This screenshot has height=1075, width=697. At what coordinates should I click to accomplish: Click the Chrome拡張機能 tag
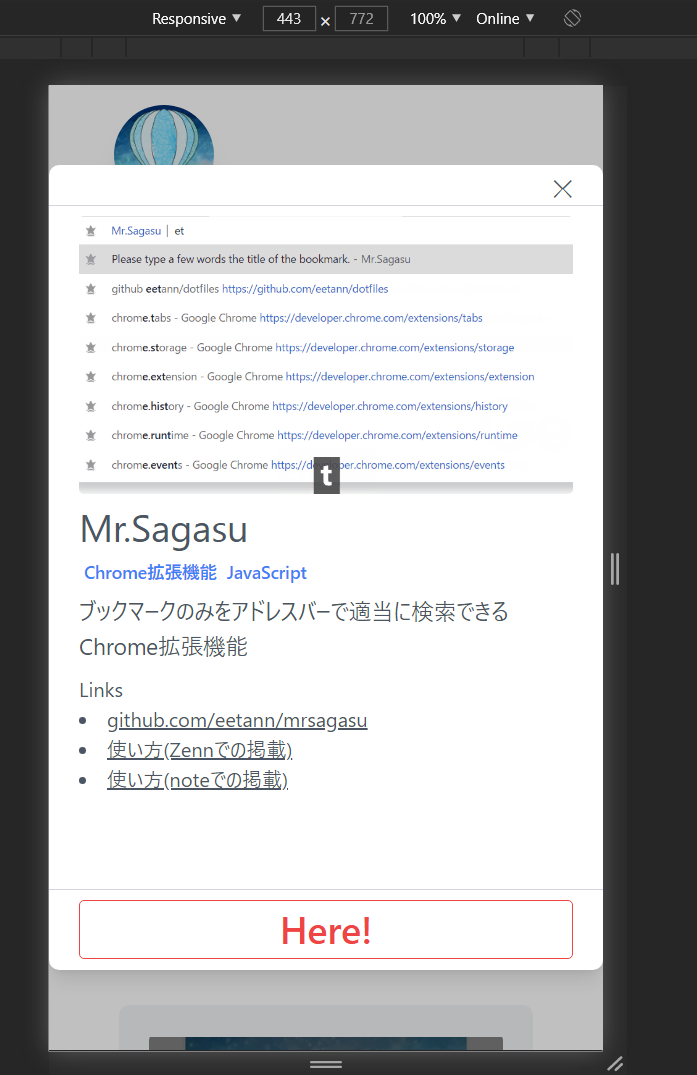[x=150, y=572]
